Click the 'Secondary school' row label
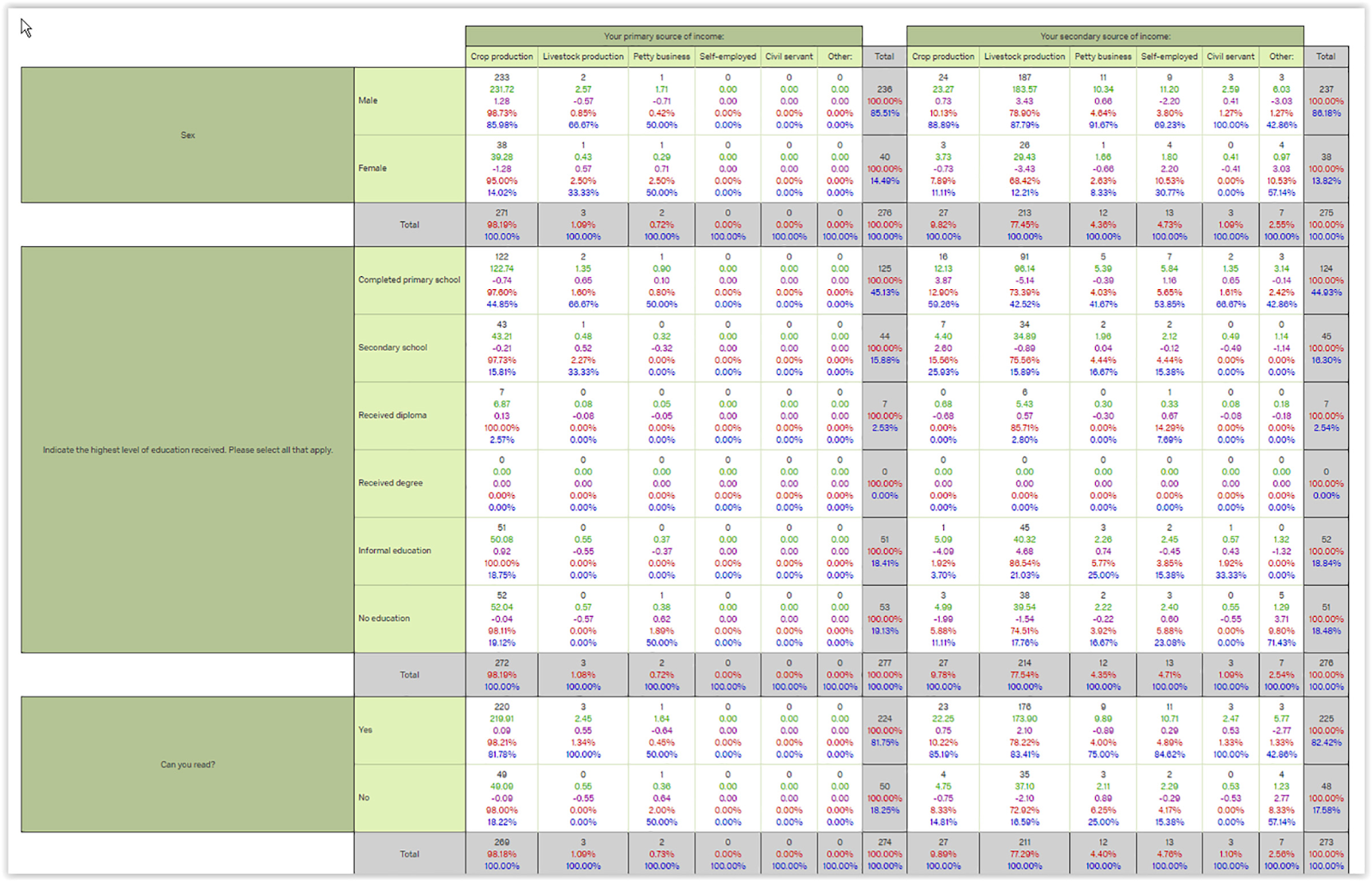The image size is (1372, 881). pyautogui.click(x=410, y=347)
